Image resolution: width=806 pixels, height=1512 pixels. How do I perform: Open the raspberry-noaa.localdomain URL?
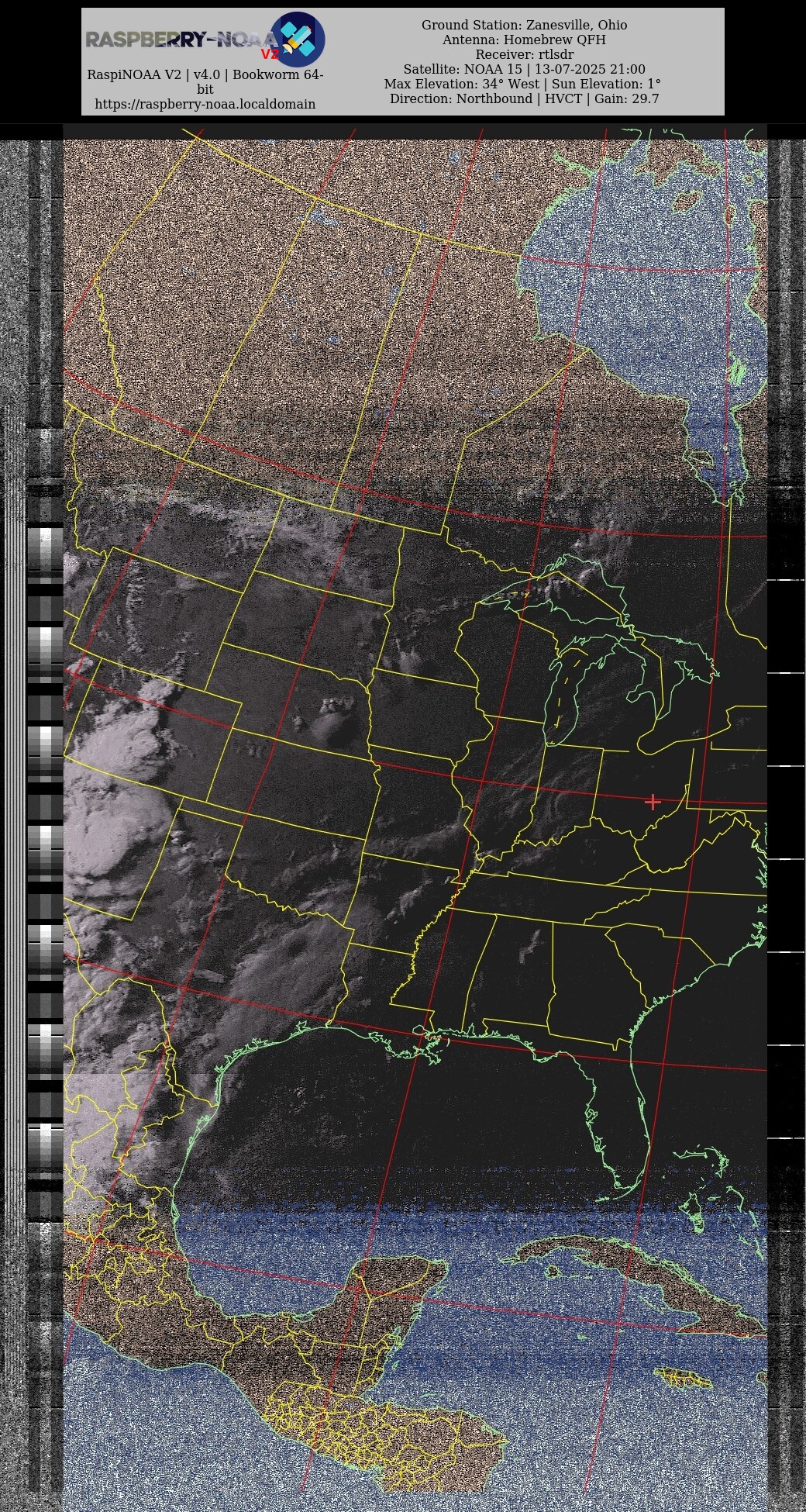coord(205,104)
